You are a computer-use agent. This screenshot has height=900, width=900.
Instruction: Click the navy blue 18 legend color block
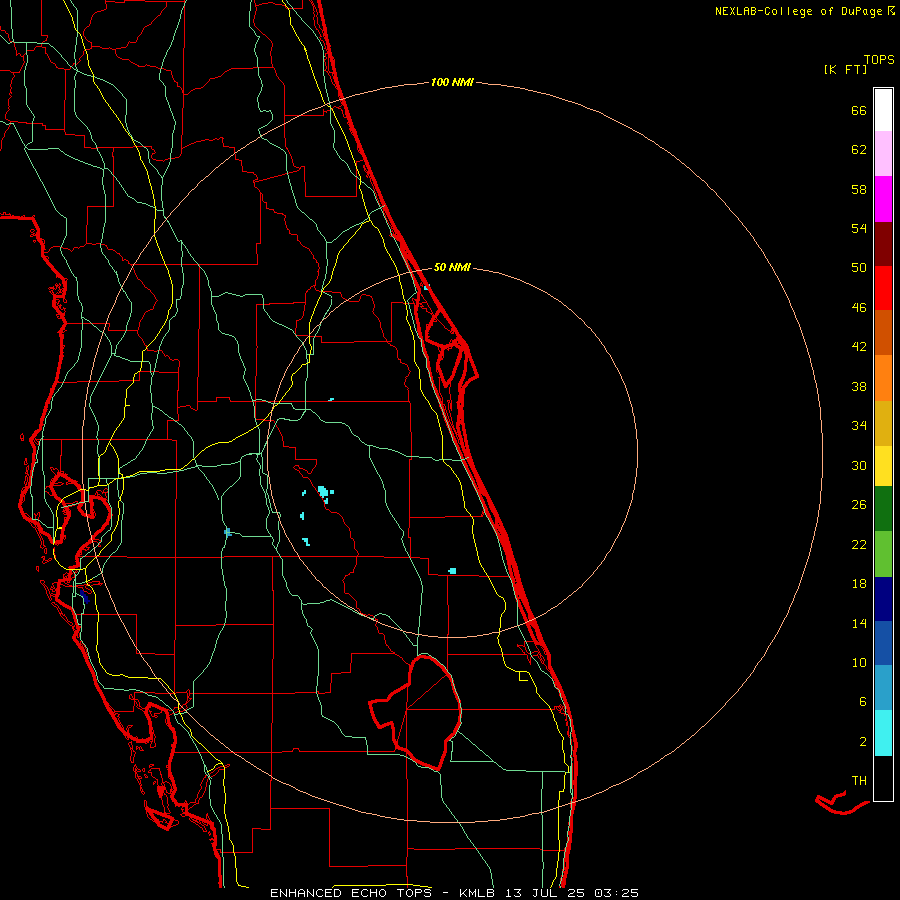[x=883, y=599]
